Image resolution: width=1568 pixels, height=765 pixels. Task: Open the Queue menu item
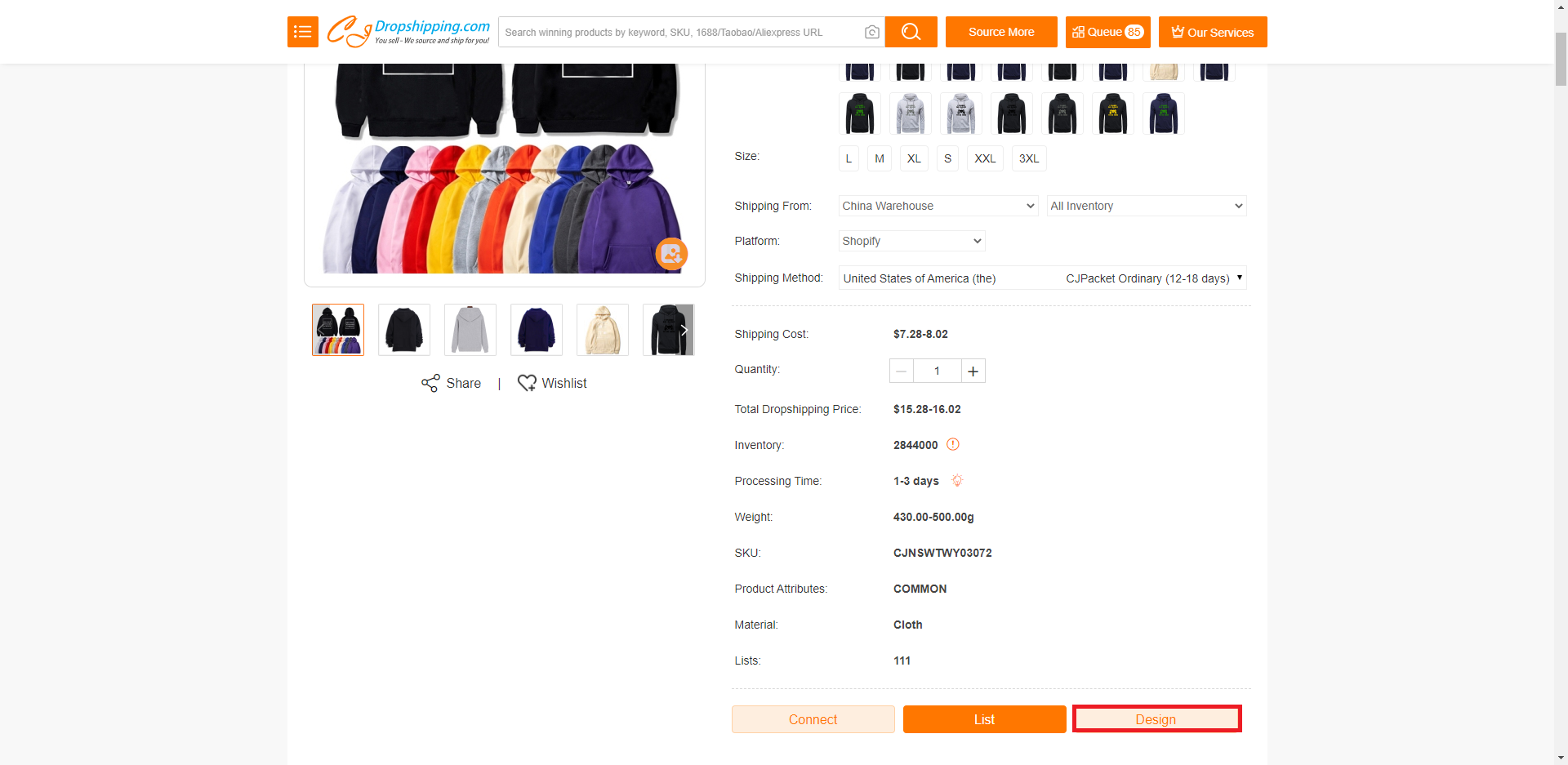click(x=1107, y=32)
